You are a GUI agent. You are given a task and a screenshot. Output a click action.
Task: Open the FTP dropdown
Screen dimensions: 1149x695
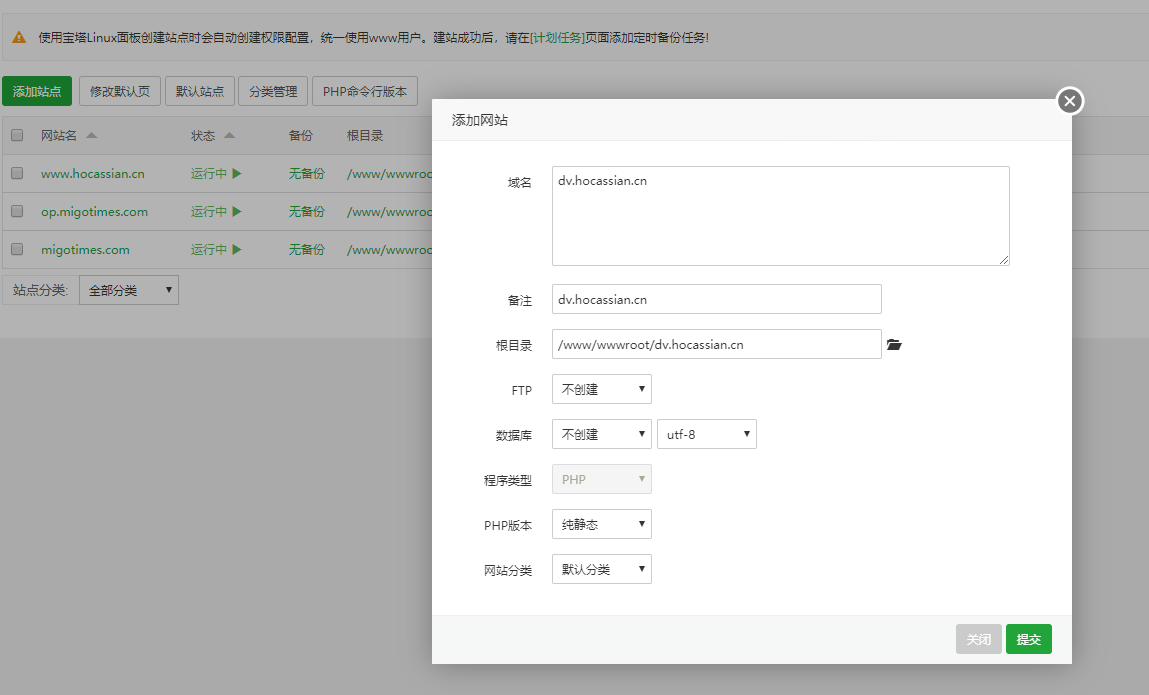click(x=601, y=389)
